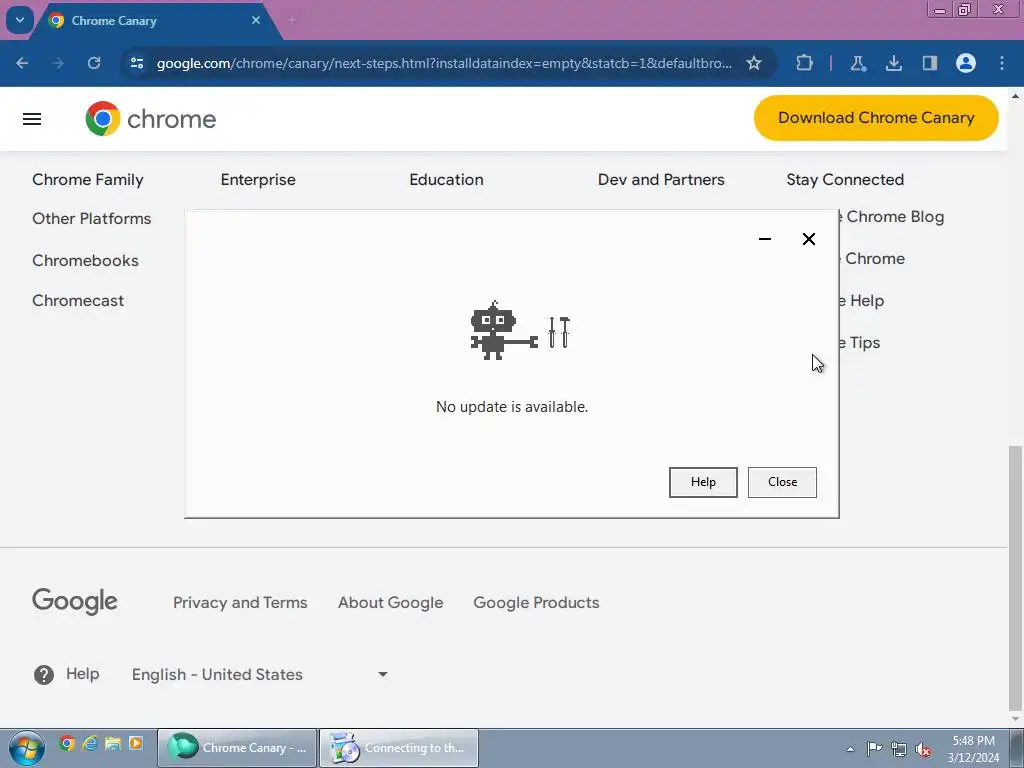Screen dimensions: 1024x768
Task: Click the Help button in update dialog
Action: click(703, 482)
